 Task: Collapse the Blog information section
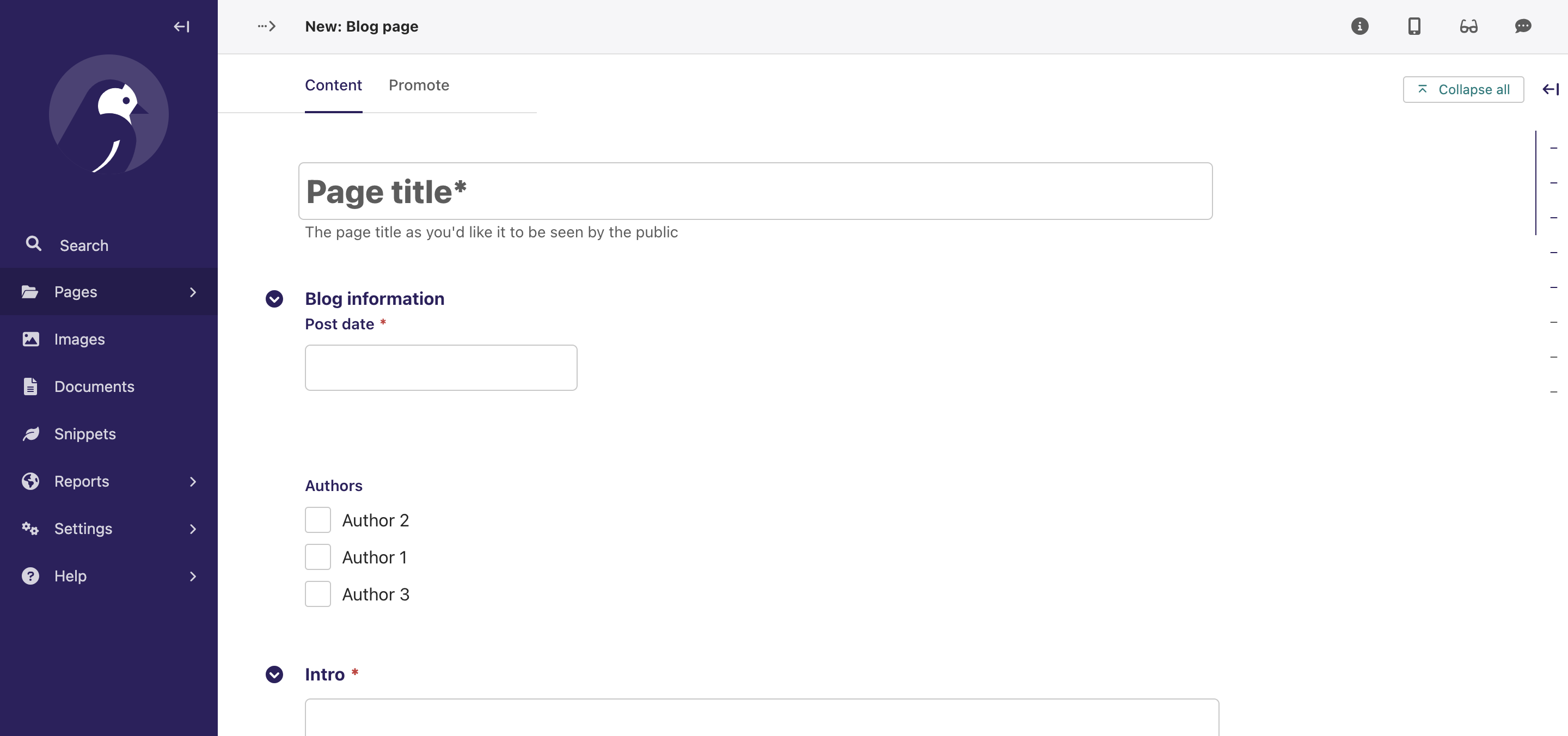pyautogui.click(x=274, y=299)
